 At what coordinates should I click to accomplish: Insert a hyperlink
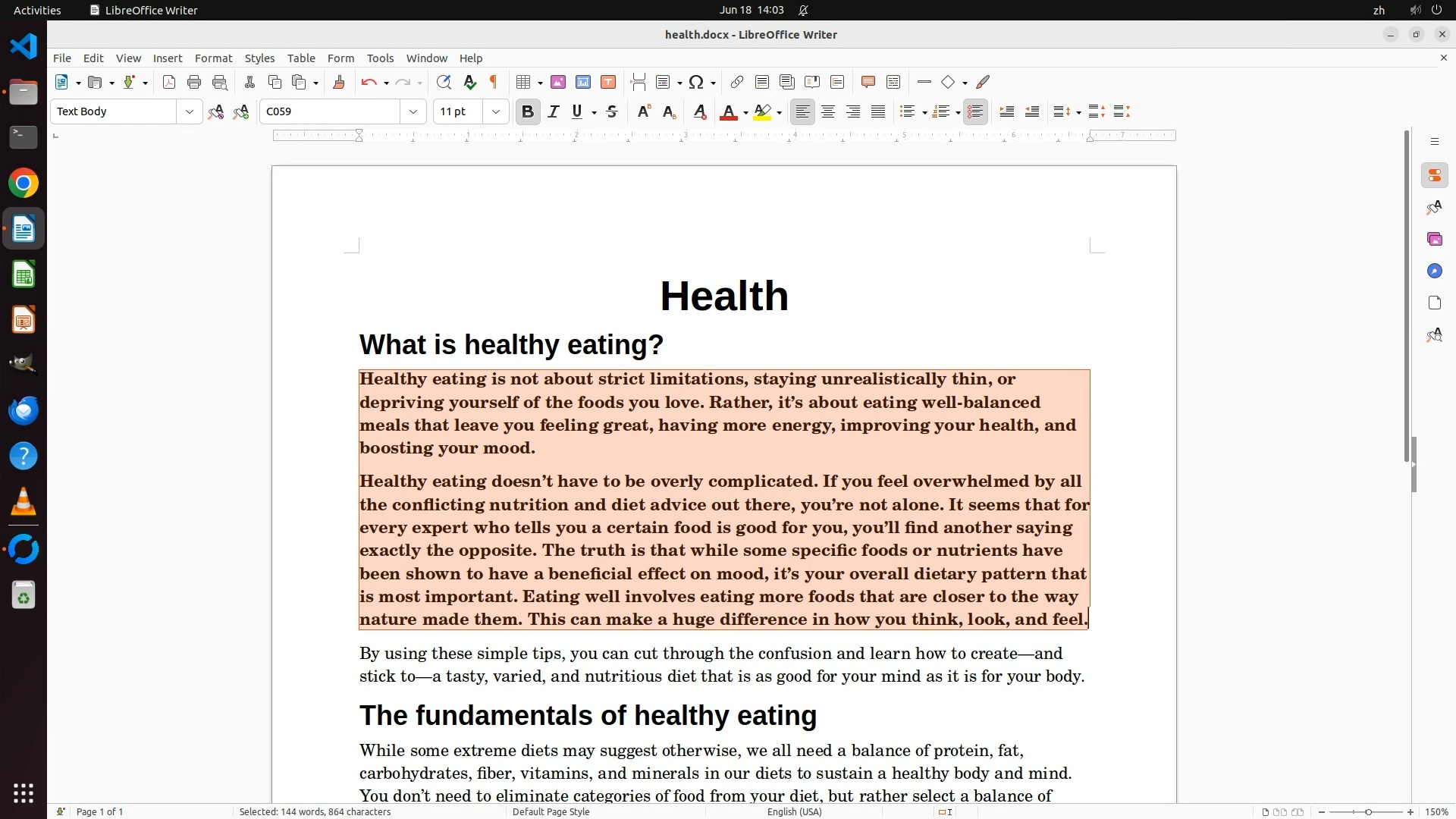click(x=736, y=83)
